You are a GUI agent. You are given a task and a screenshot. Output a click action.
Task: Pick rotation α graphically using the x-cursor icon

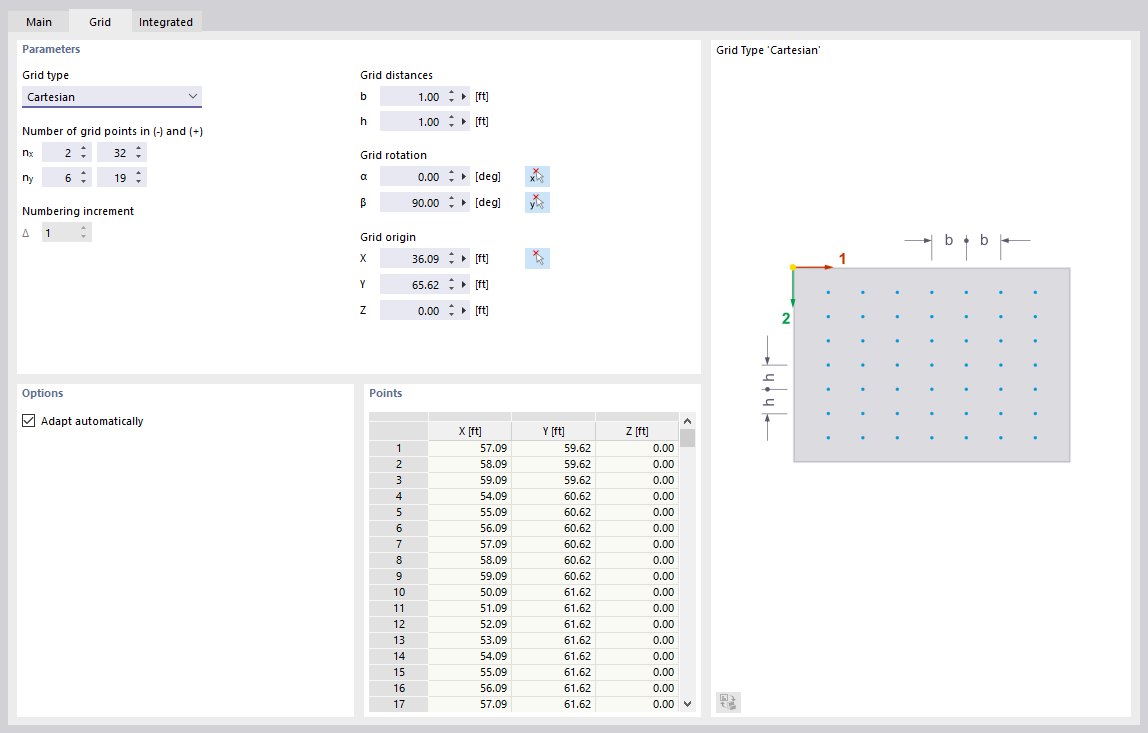pyautogui.click(x=537, y=176)
